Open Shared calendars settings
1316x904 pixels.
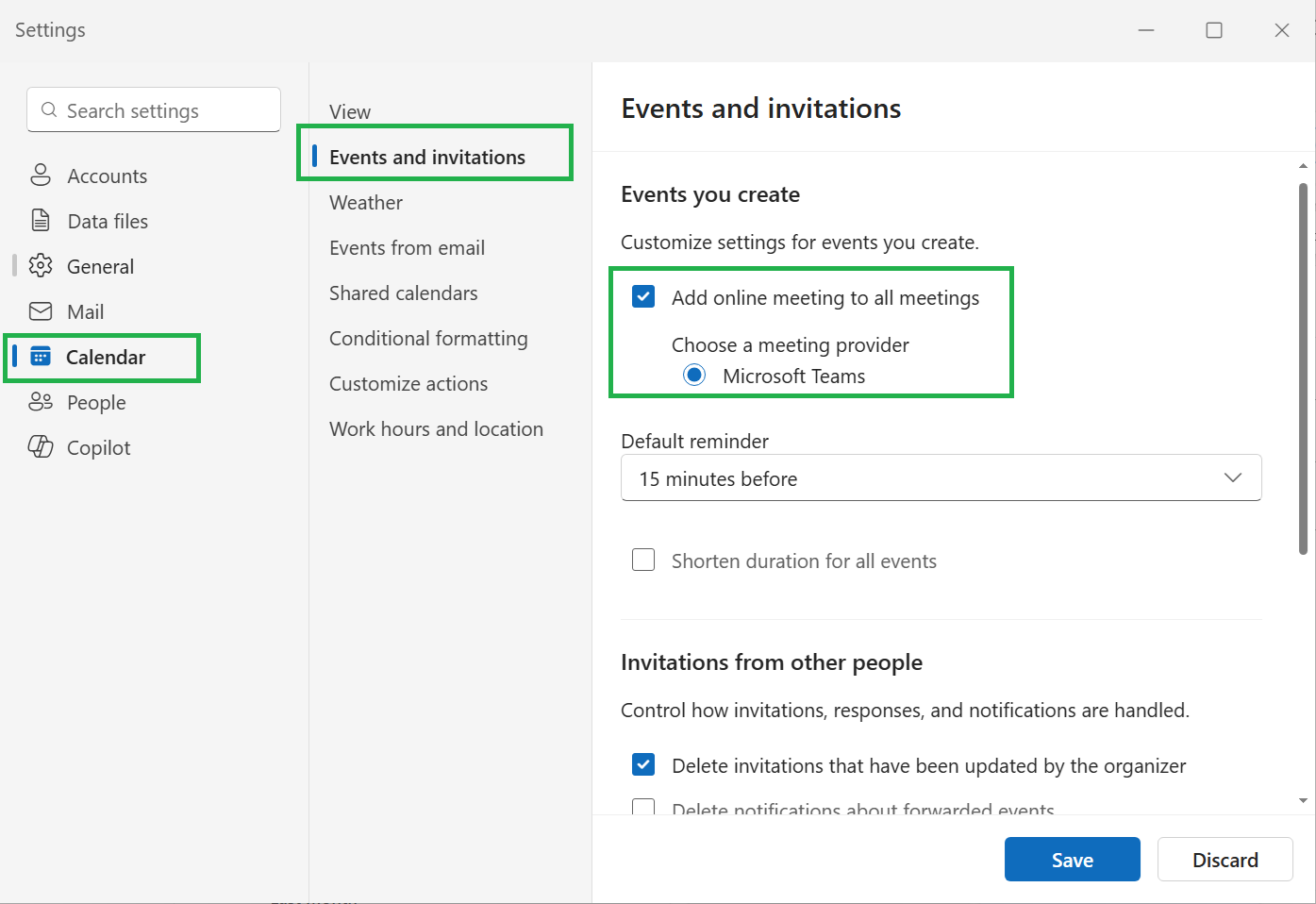pyautogui.click(x=404, y=293)
